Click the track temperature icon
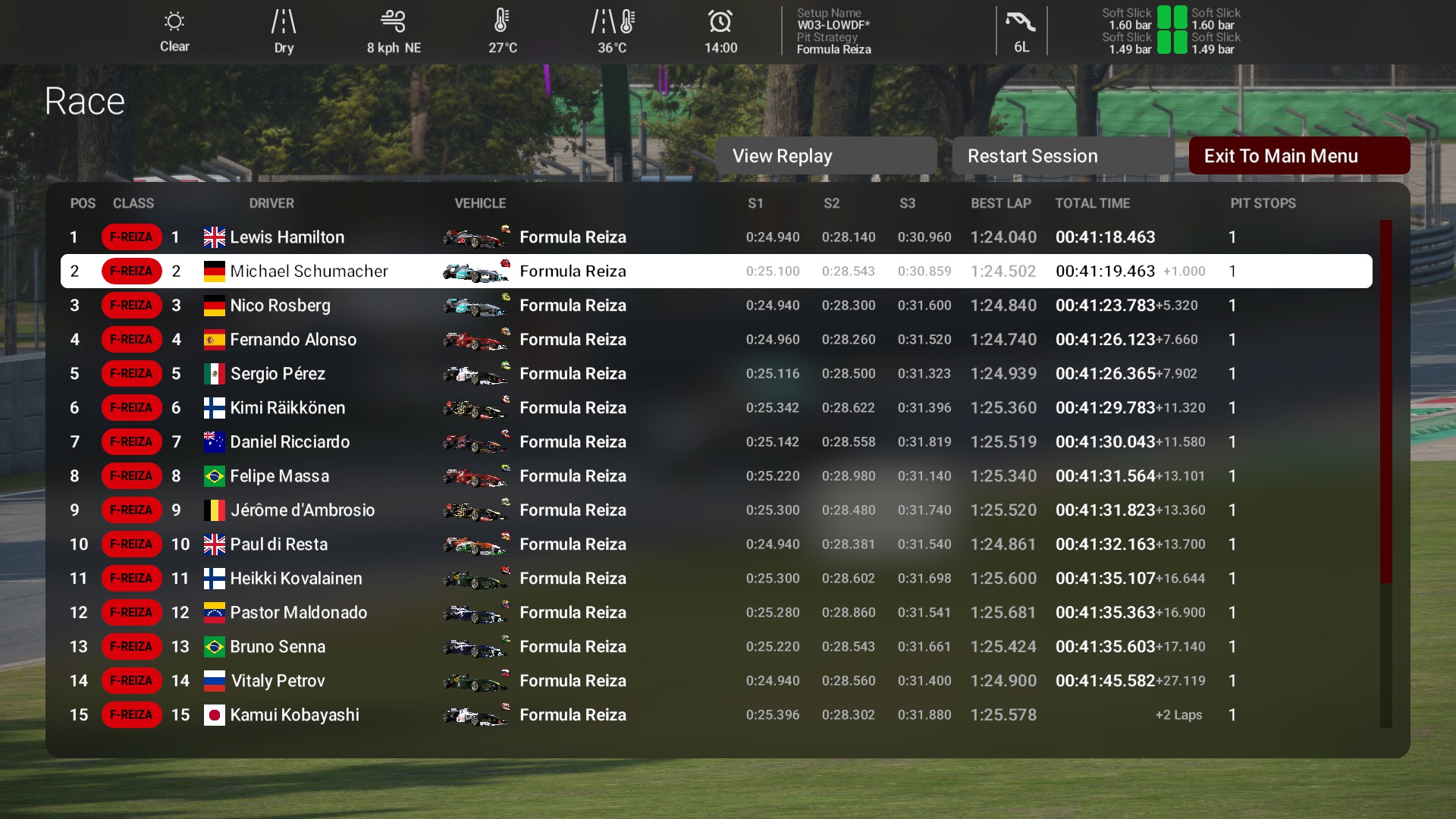 tap(612, 21)
